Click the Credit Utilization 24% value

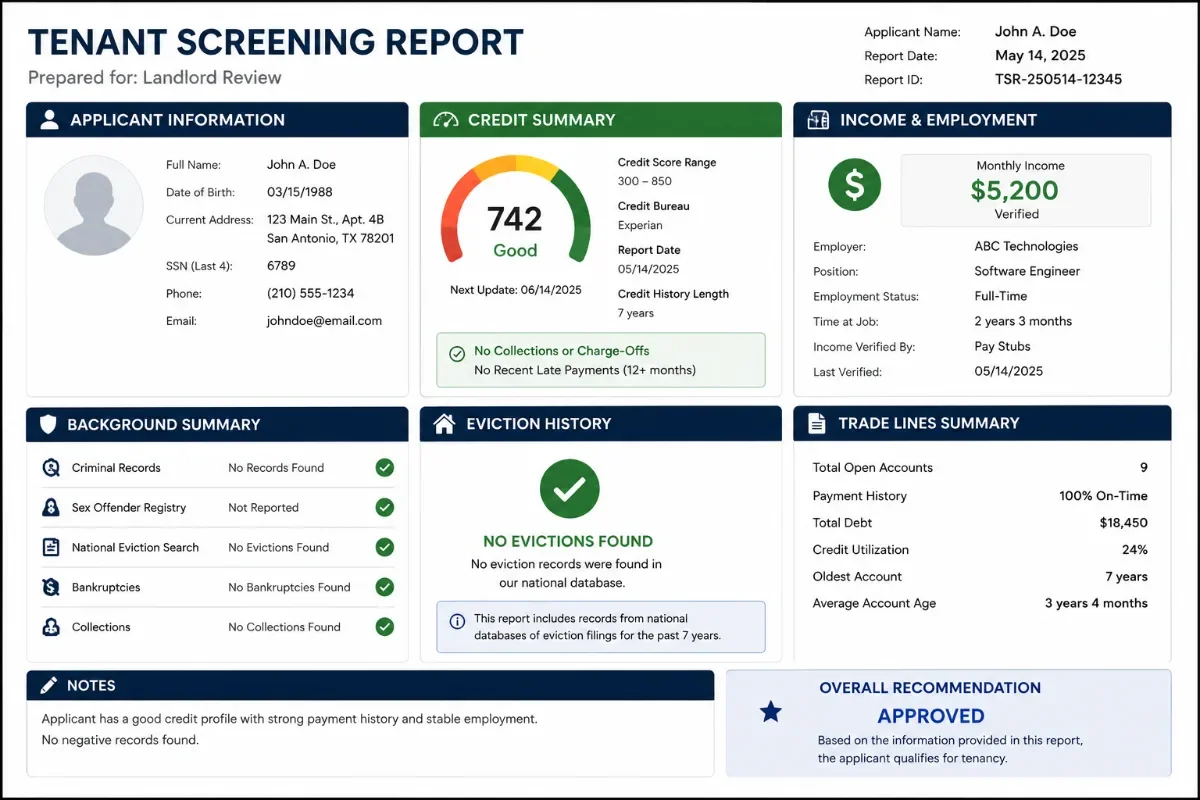point(1135,550)
